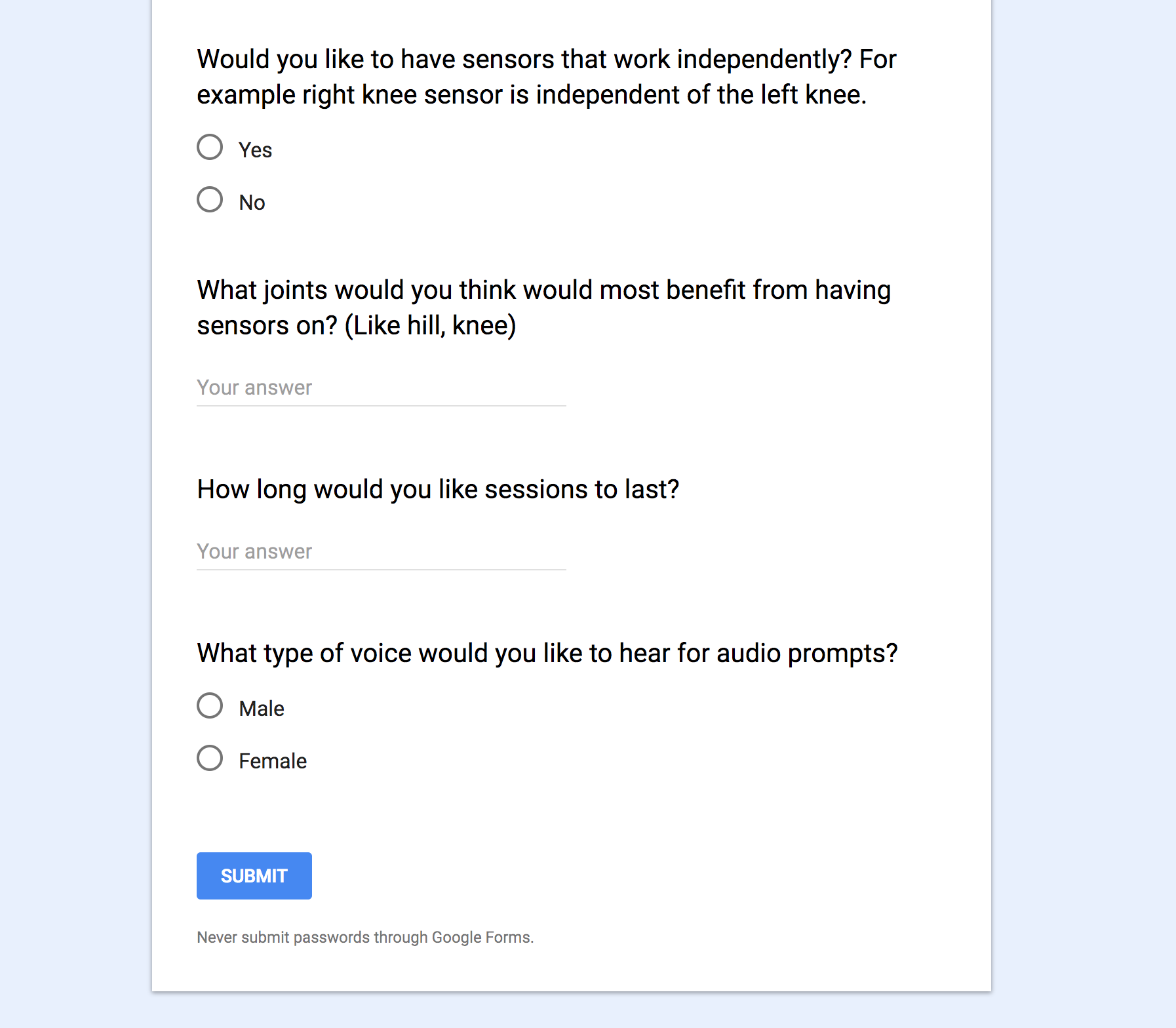Click the 'Yes' option label text
The width and height of the screenshot is (1176, 1028).
click(255, 150)
